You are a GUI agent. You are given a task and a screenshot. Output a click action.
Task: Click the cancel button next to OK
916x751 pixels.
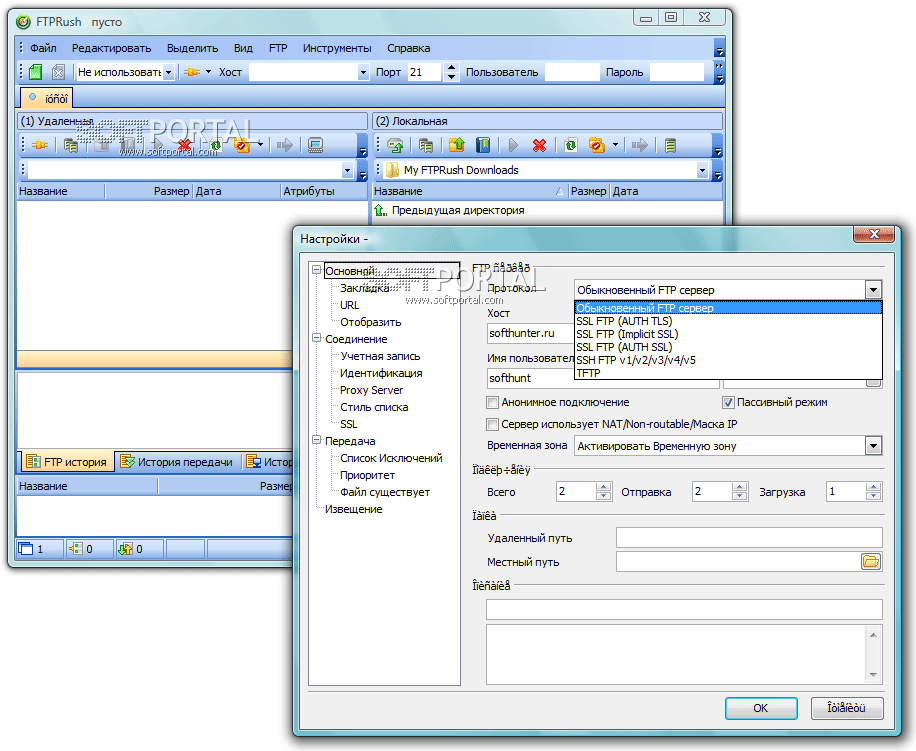846,708
